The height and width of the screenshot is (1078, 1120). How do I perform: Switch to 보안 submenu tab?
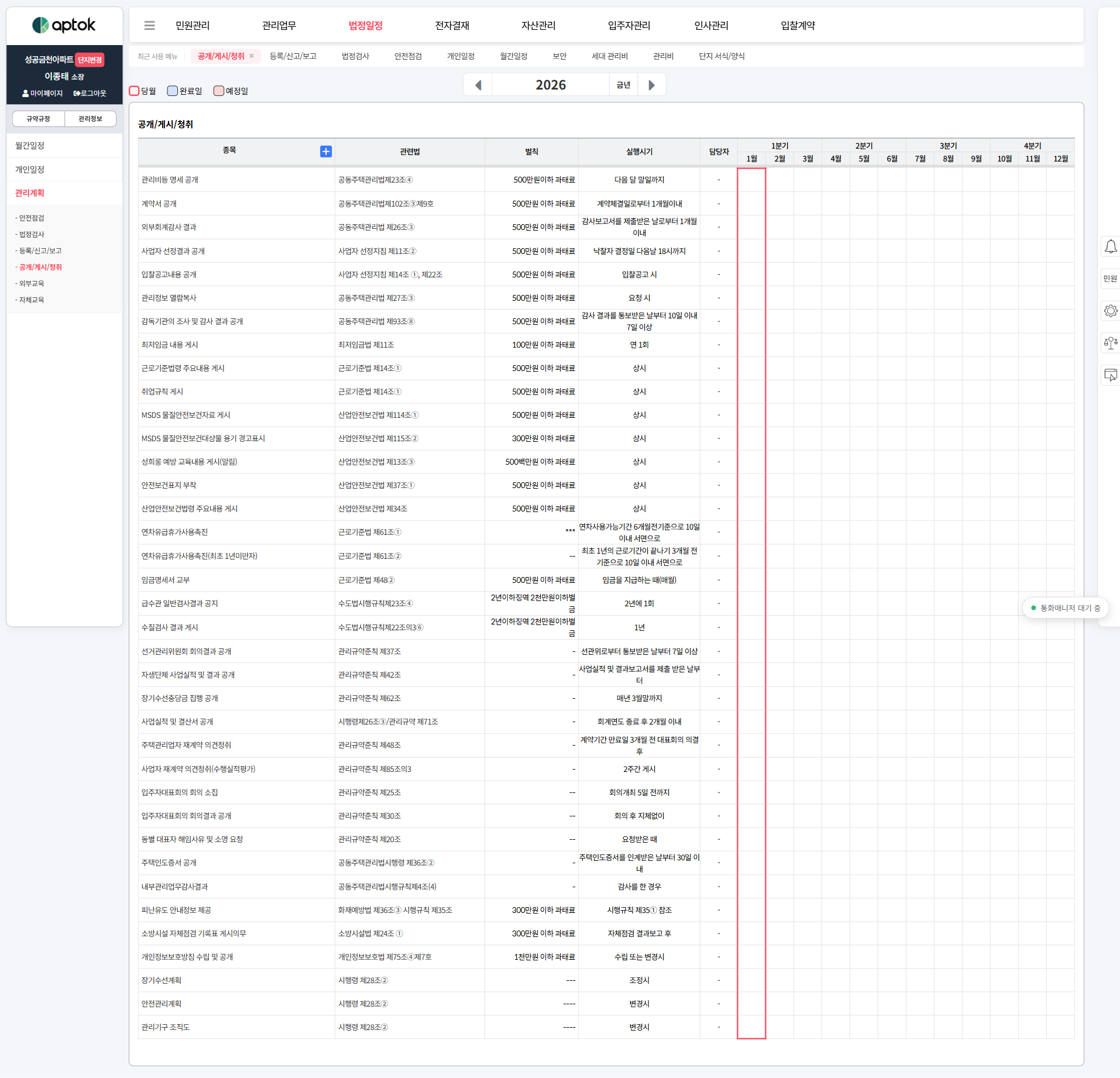click(x=560, y=56)
